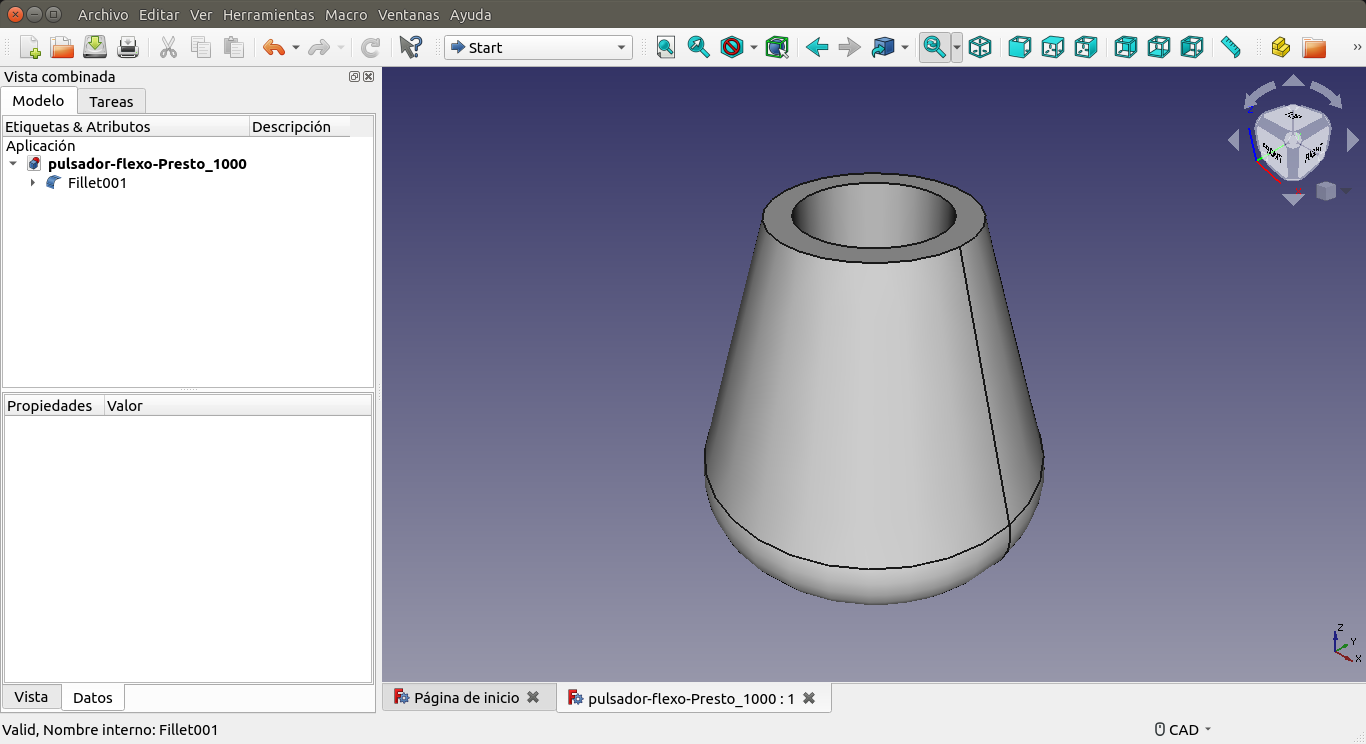Screen dimensions: 1366x744
Task: Open the CAD navigation style dropdown
Action: point(1183,730)
